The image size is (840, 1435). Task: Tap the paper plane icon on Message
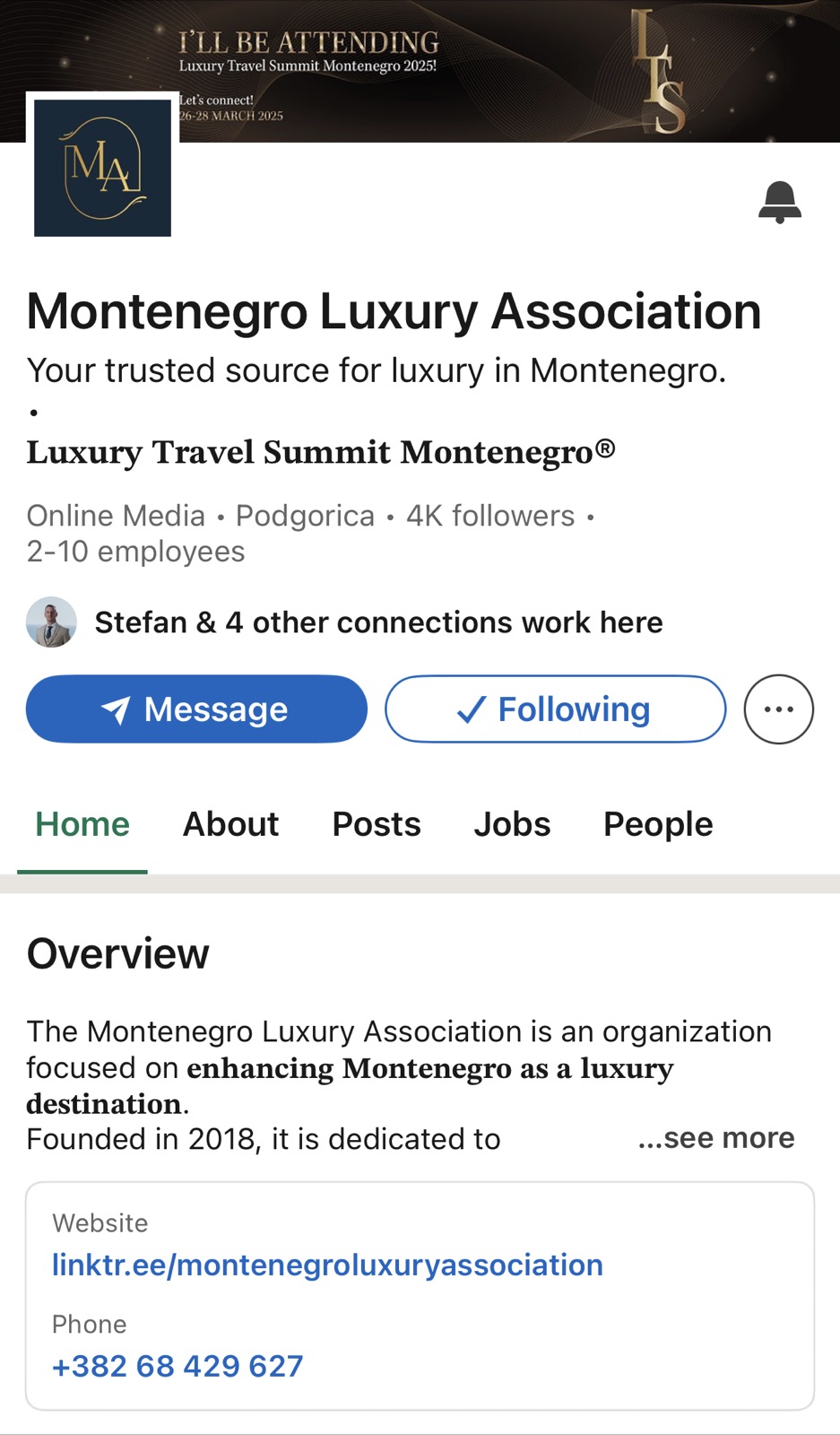coord(116,710)
